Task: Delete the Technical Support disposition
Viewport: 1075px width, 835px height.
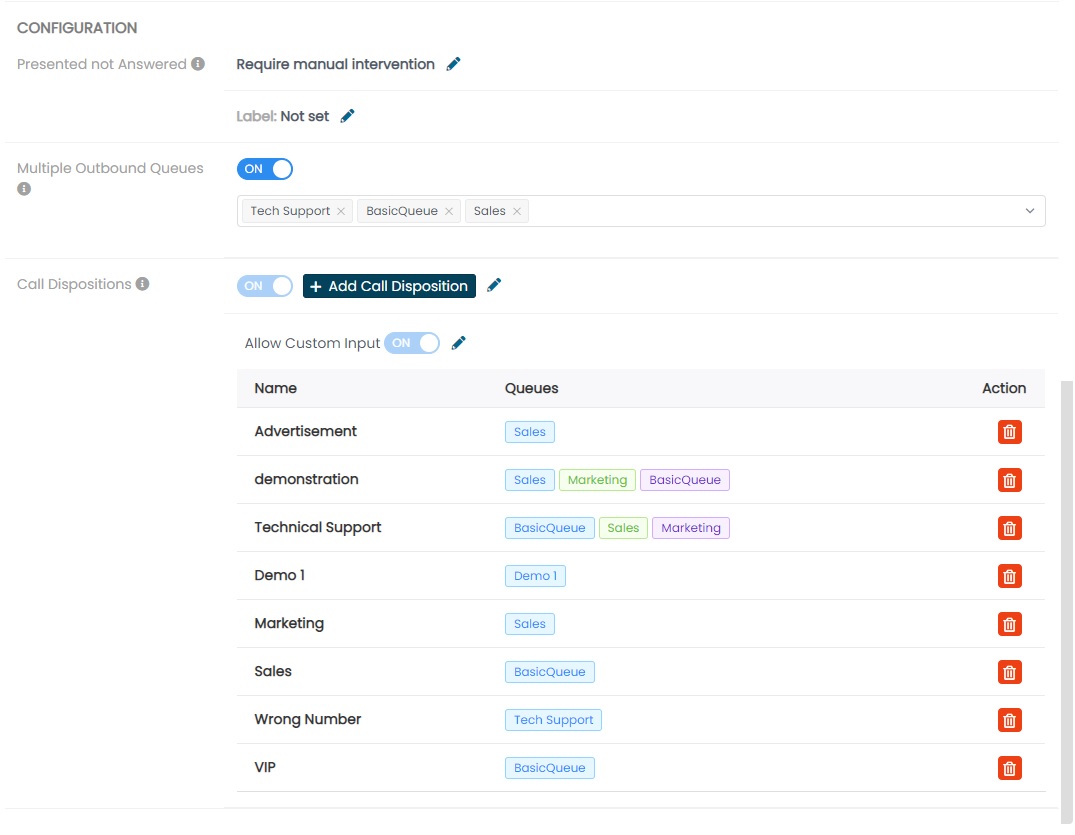Action: [1009, 528]
